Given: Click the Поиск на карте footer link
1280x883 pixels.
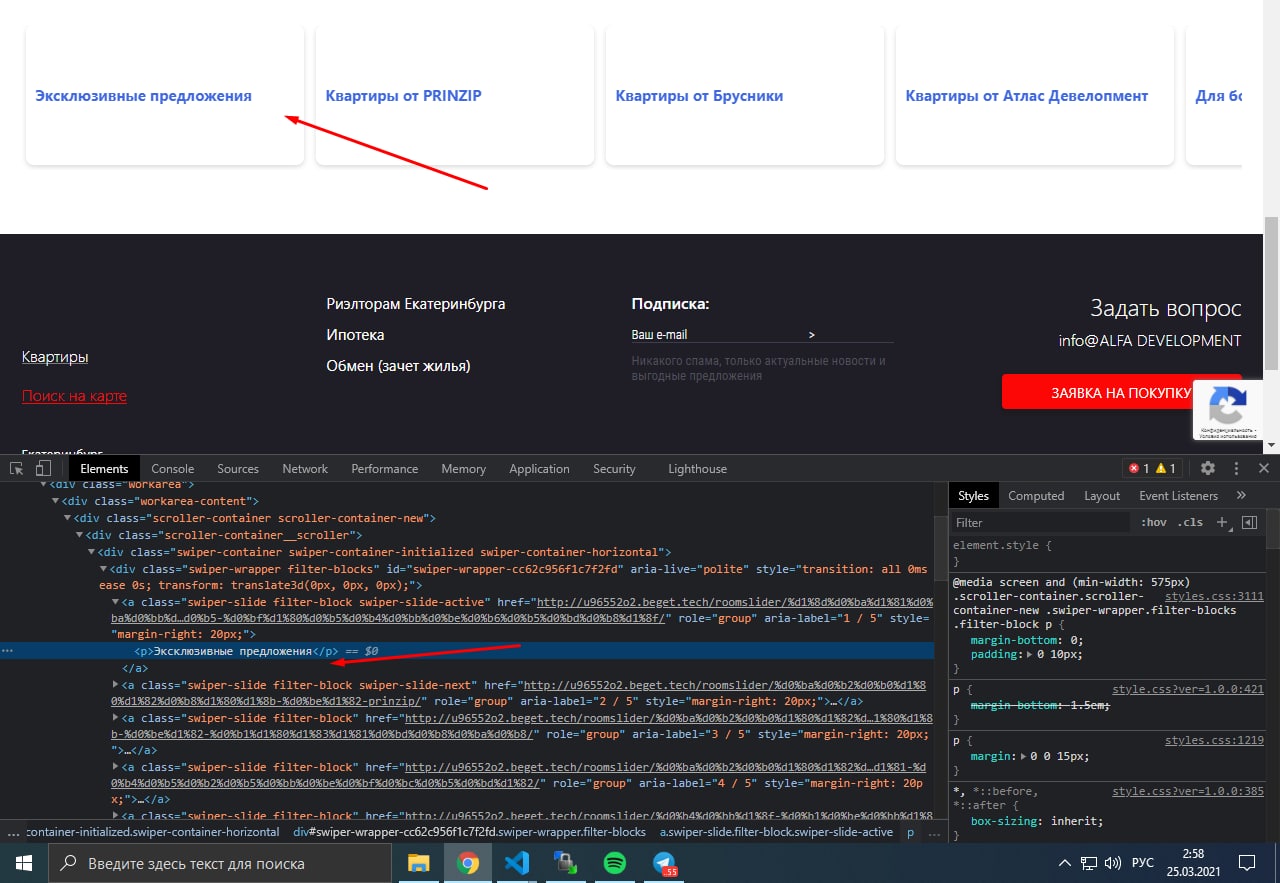Looking at the screenshot, I should pyautogui.click(x=74, y=396).
